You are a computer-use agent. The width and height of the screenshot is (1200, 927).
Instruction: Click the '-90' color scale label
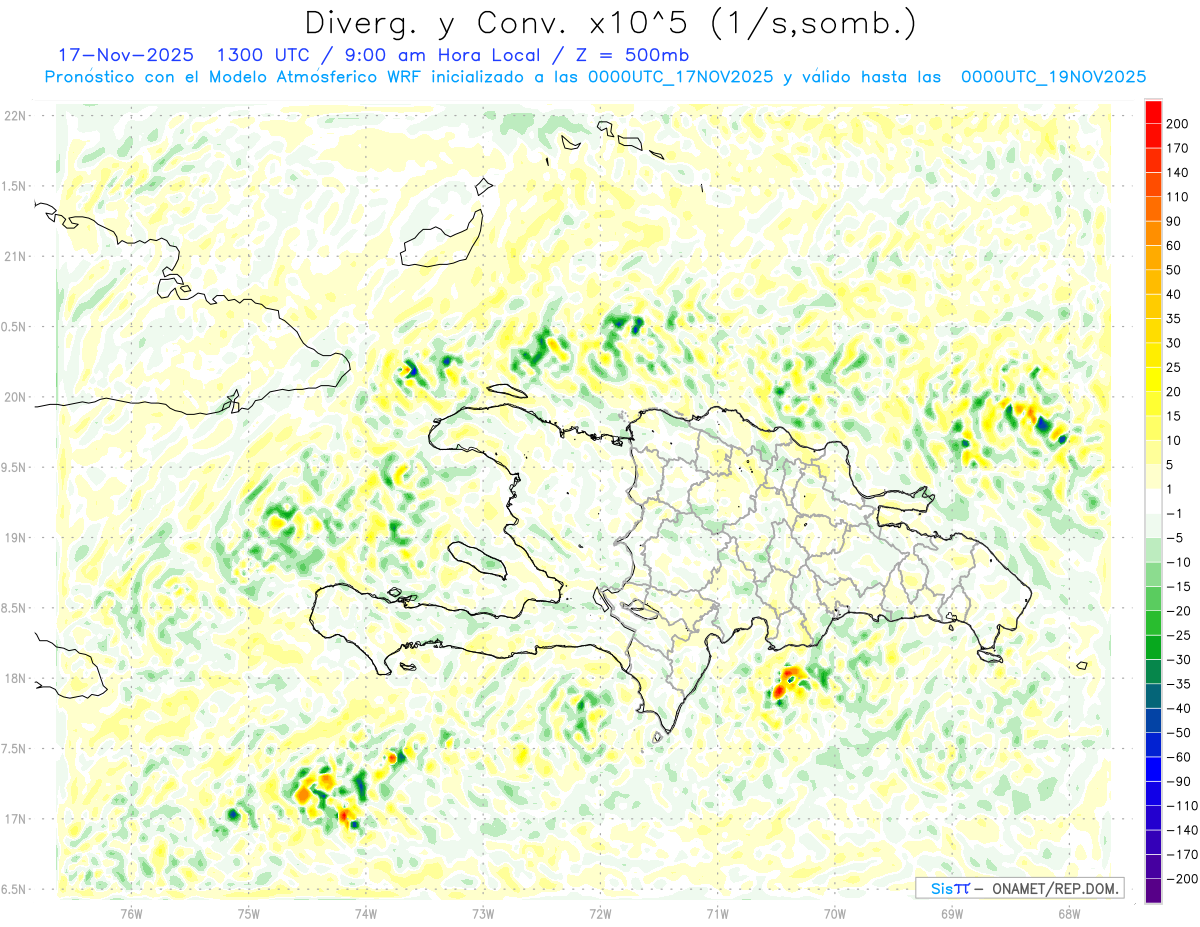coord(1178,782)
